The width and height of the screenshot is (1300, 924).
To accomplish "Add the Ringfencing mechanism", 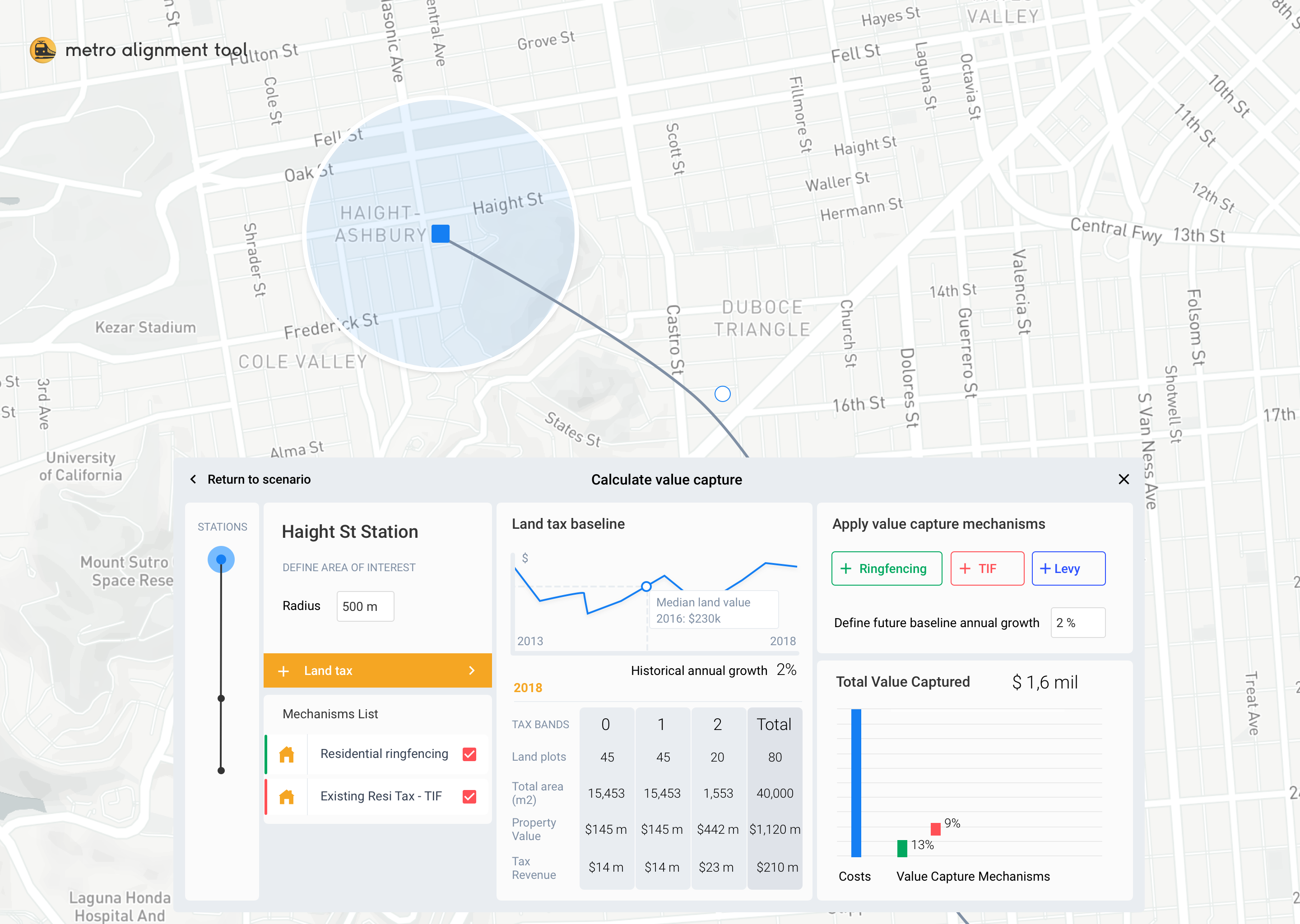I will pyautogui.click(x=886, y=568).
